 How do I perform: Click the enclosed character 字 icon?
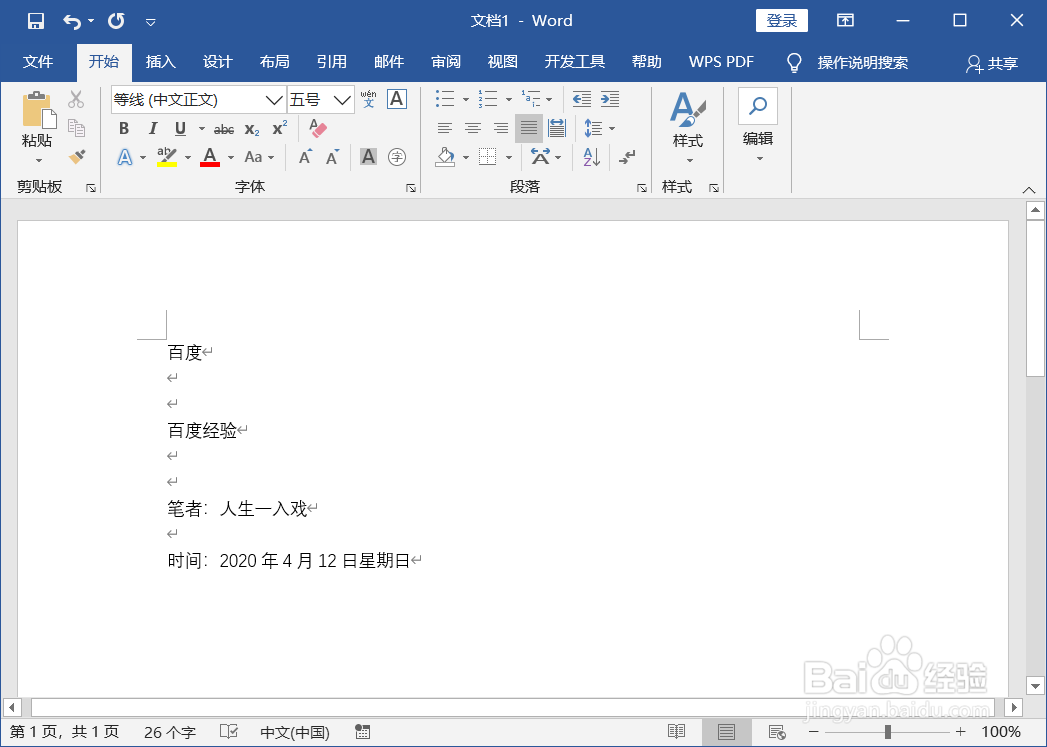coord(397,157)
